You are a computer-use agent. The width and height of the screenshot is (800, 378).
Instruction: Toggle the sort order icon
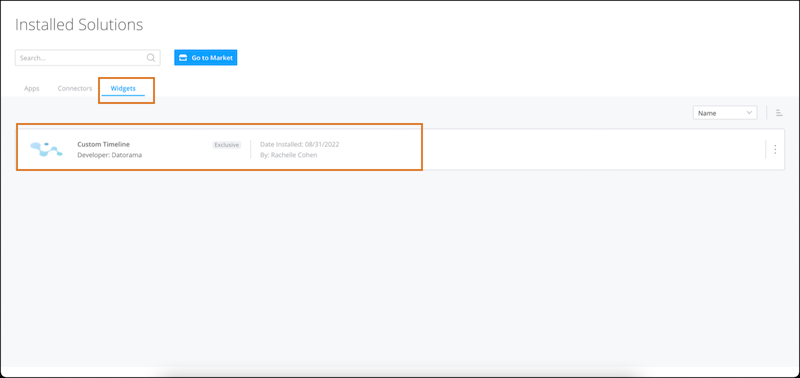pyautogui.click(x=779, y=113)
